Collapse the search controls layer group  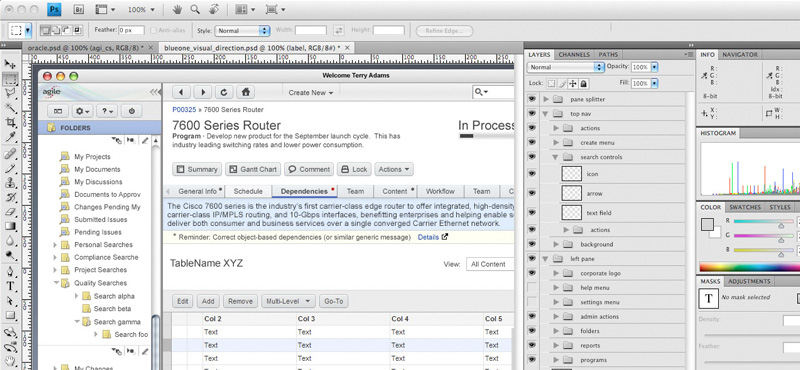(556, 157)
